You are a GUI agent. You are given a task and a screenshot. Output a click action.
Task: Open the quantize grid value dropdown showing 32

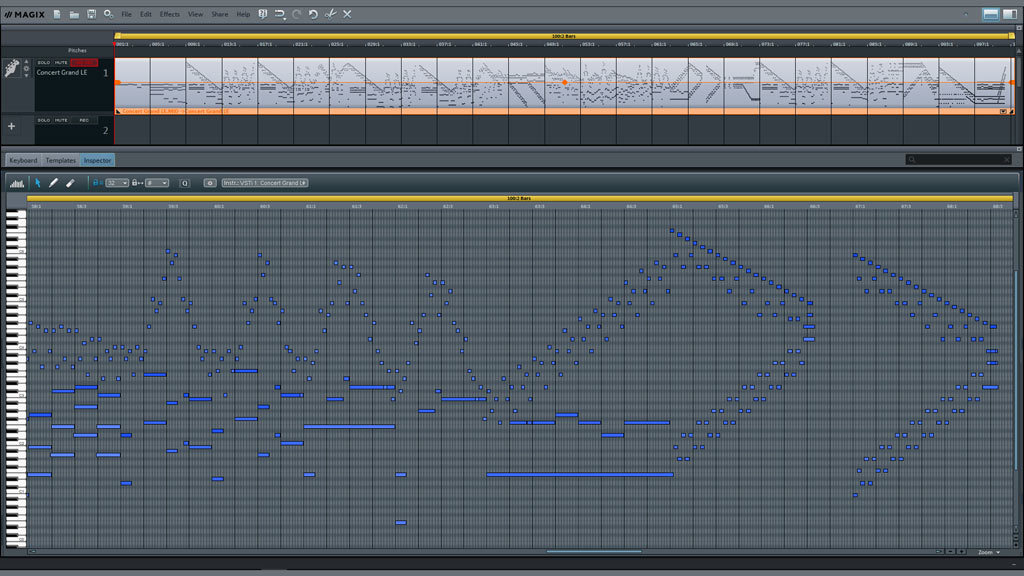[117, 183]
